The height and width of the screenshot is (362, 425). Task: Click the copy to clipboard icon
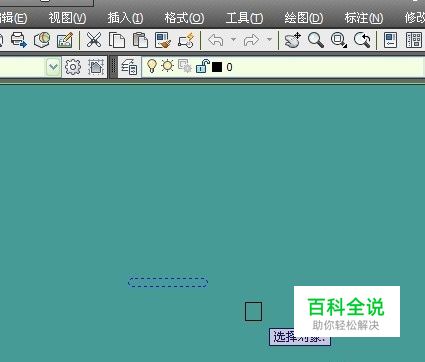(x=117, y=40)
